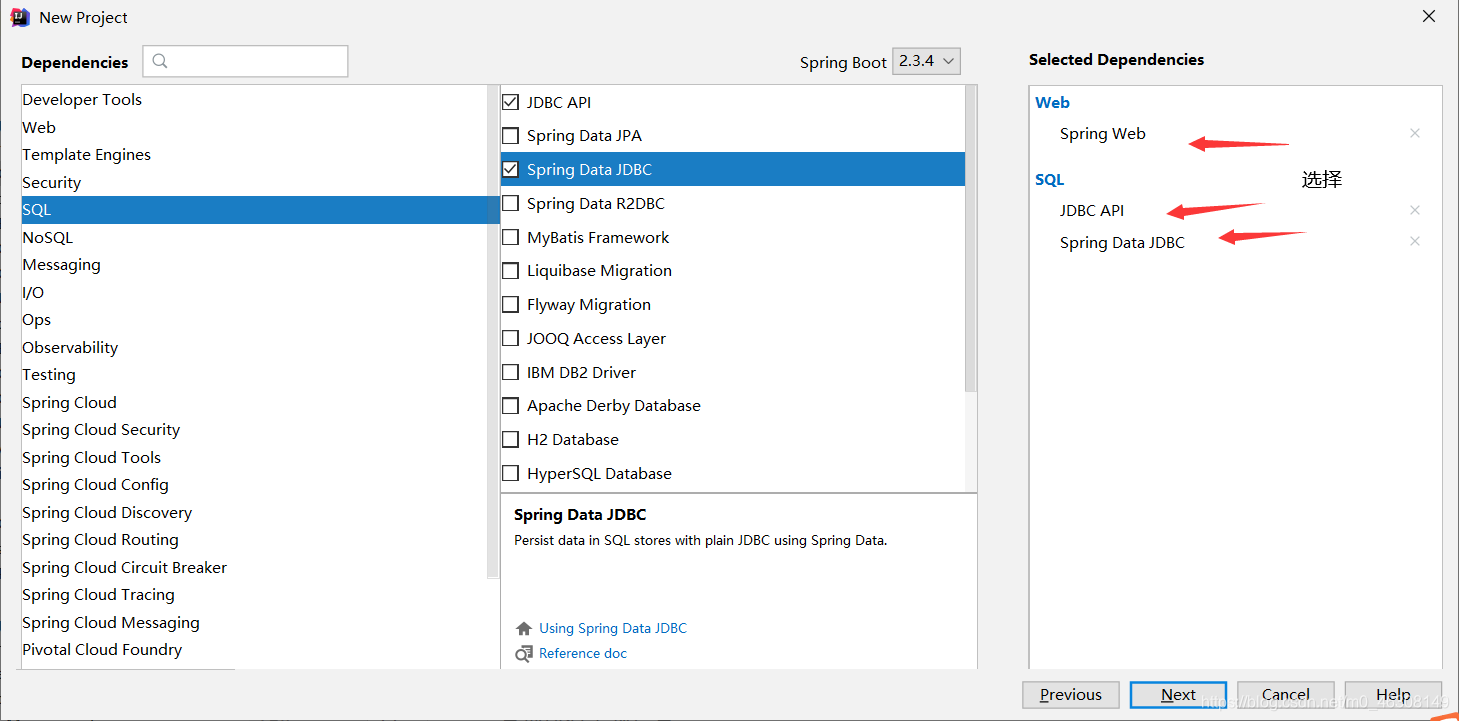Focus the Dependencies search field
This screenshot has width=1459, height=721.
coord(245,61)
